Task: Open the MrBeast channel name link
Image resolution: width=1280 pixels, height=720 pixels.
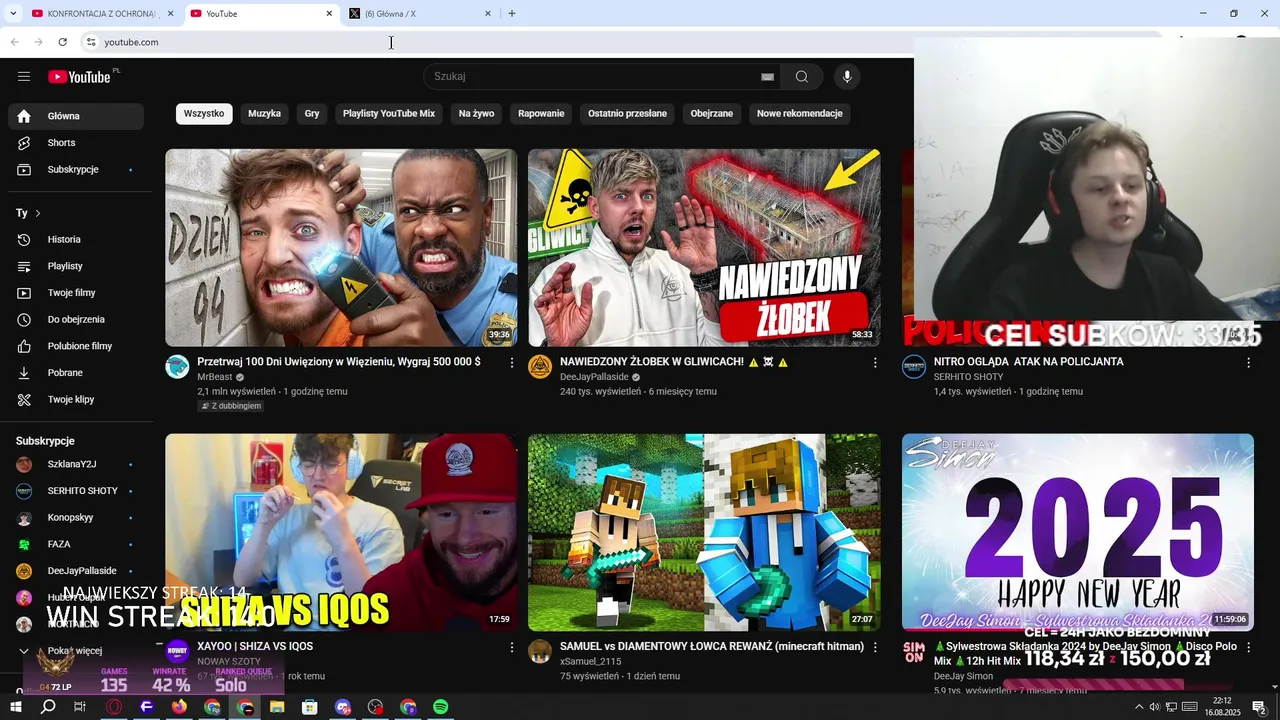Action: 214,377
